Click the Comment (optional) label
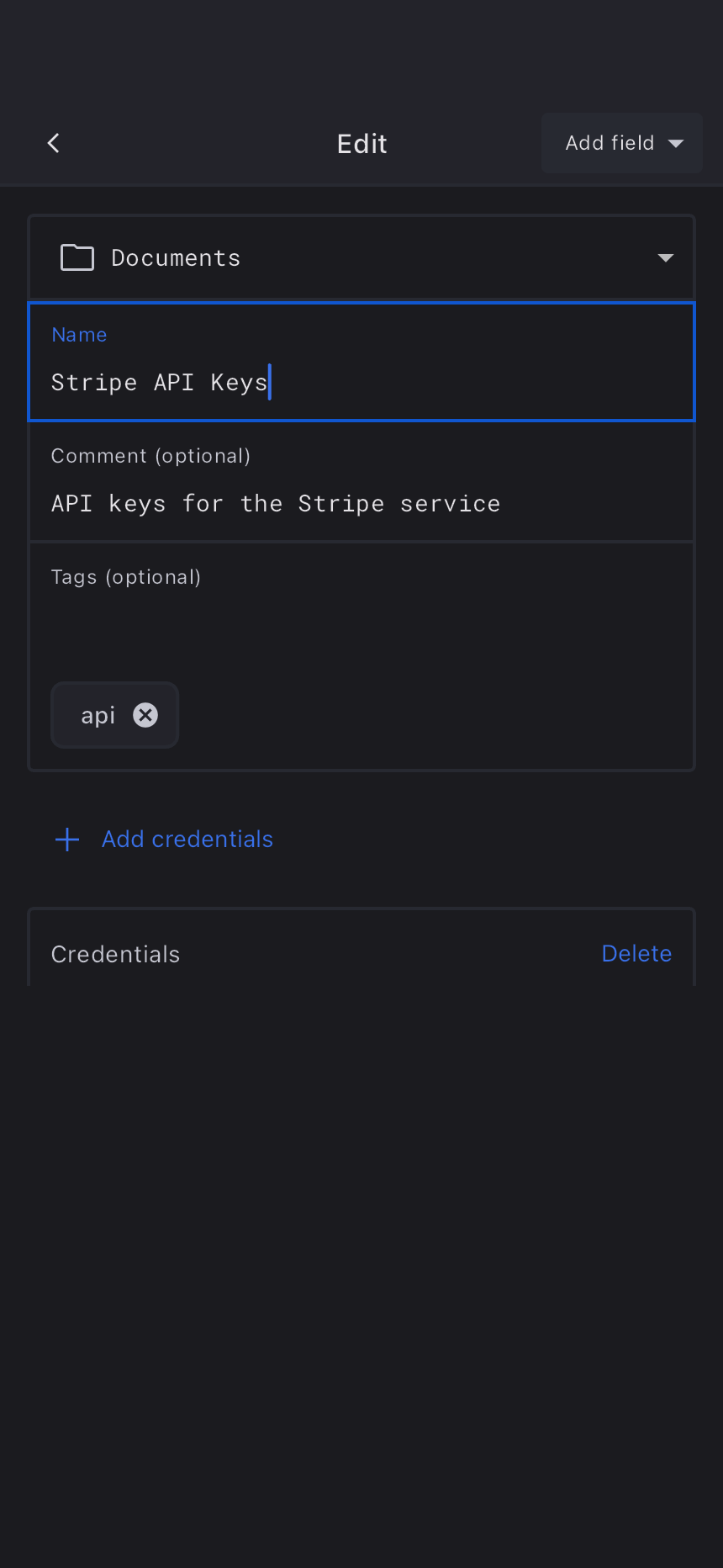 150,456
